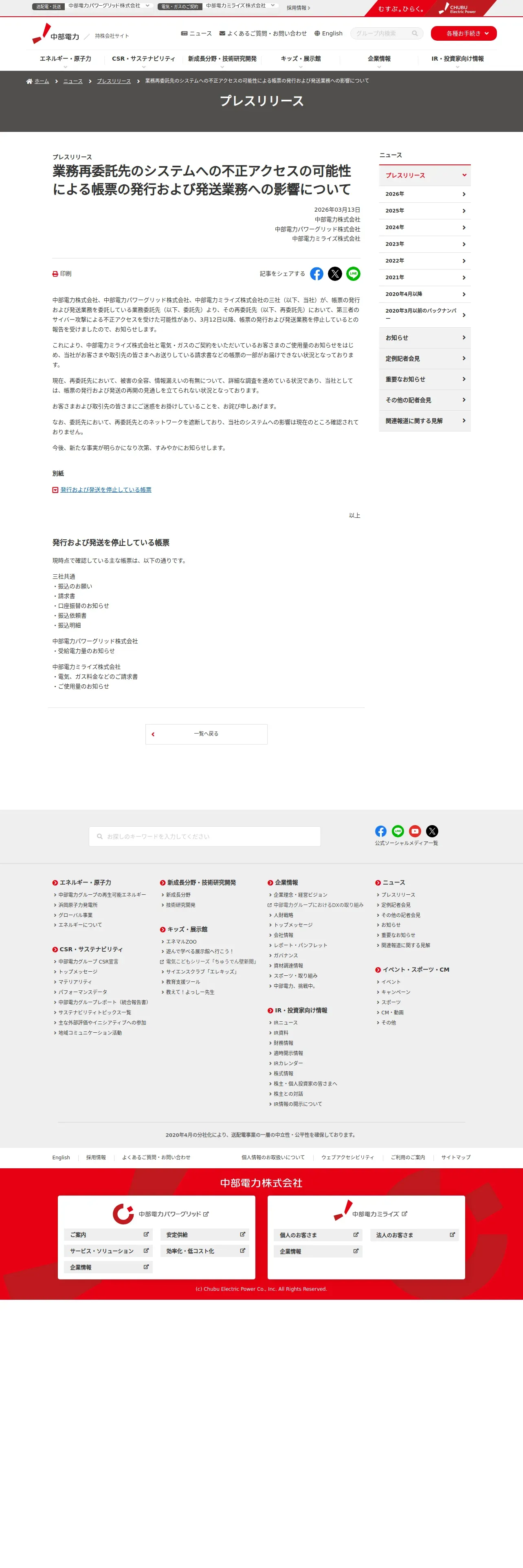Share article on X
This screenshot has height=1568, width=523.
(335, 274)
